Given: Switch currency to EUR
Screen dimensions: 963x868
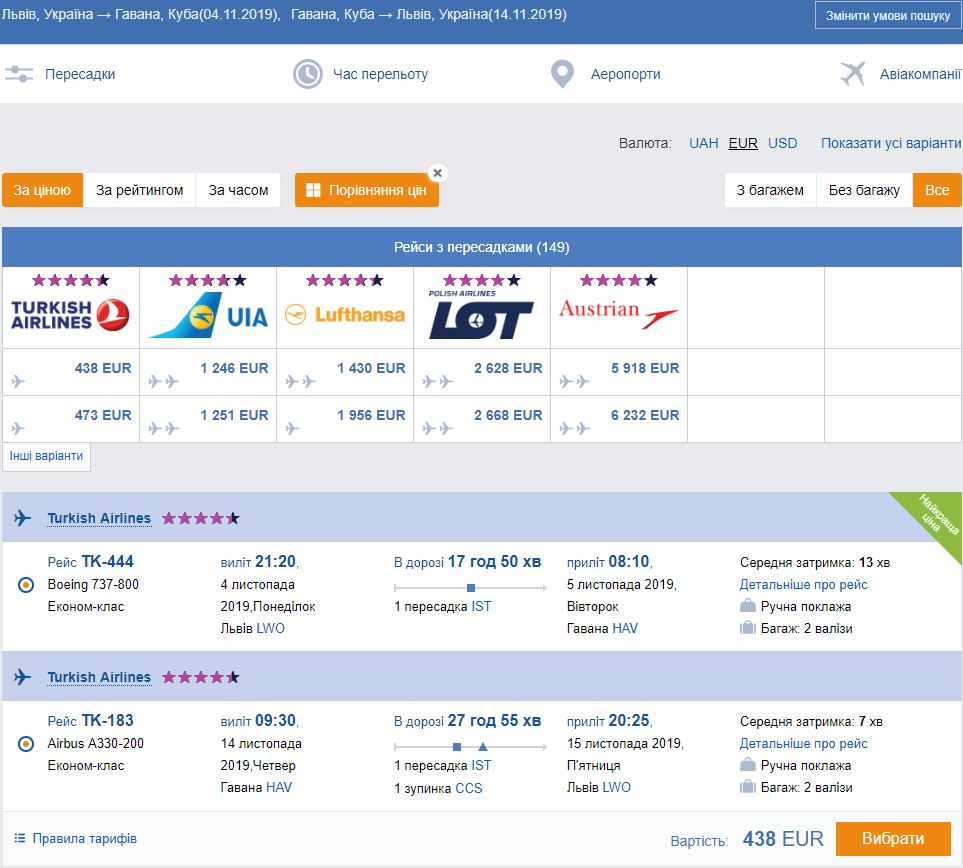Looking at the screenshot, I should tap(743, 143).
